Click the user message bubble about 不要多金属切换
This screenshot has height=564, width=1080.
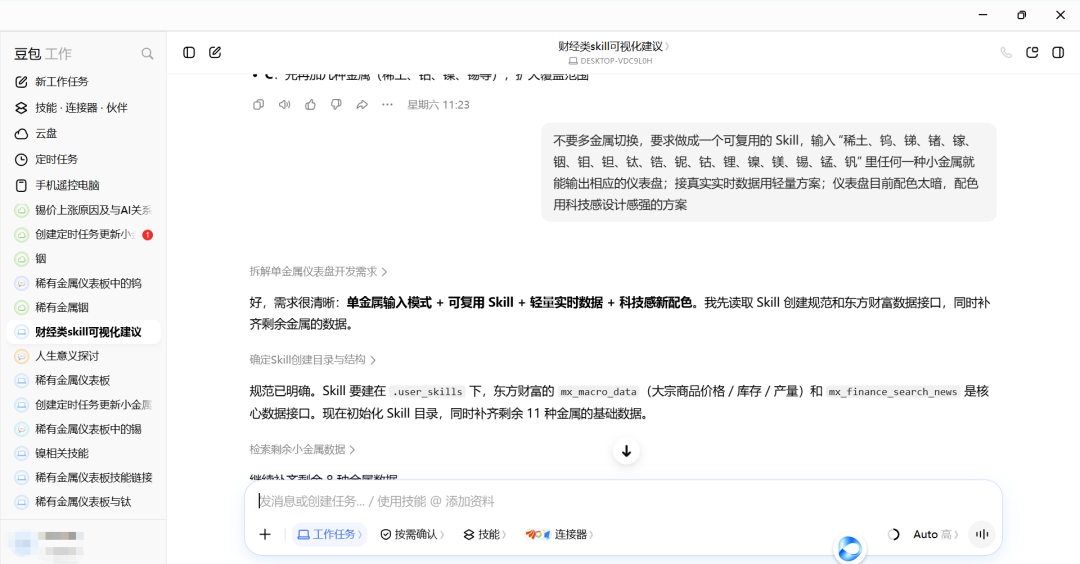pos(769,172)
